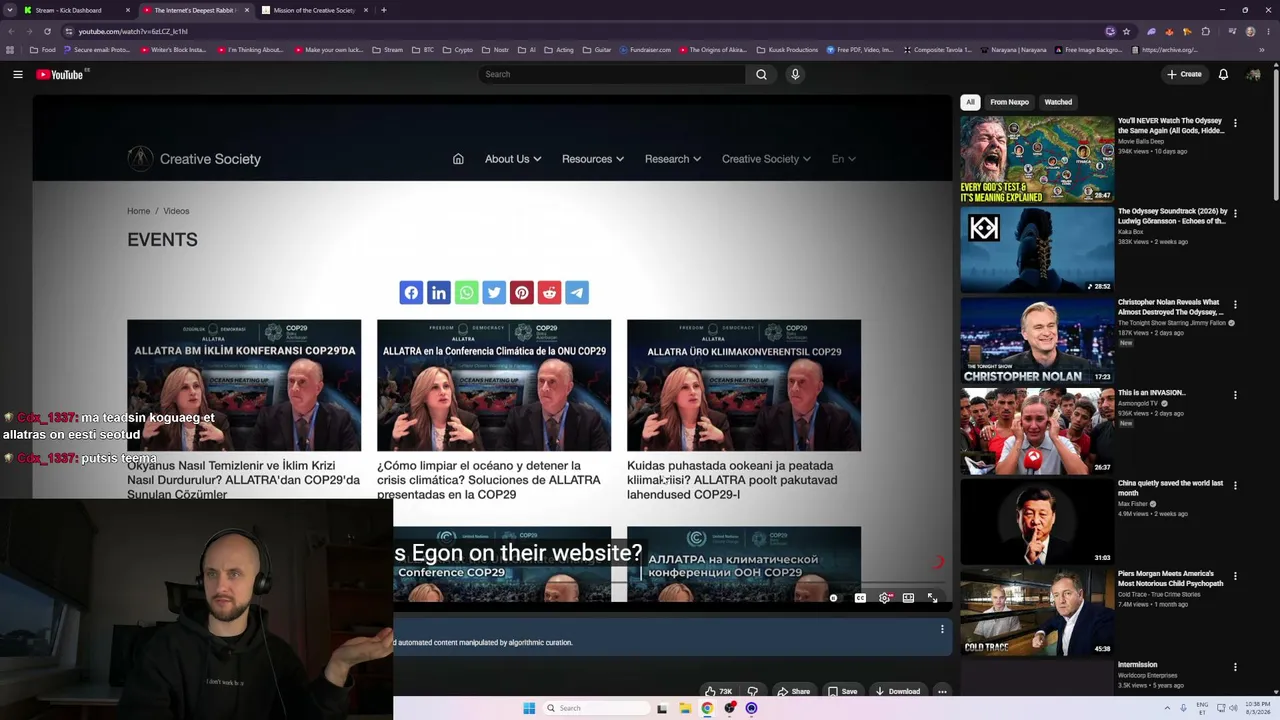Open the Videos breadcrumb link
This screenshot has width=1280, height=720.
click(x=176, y=211)
